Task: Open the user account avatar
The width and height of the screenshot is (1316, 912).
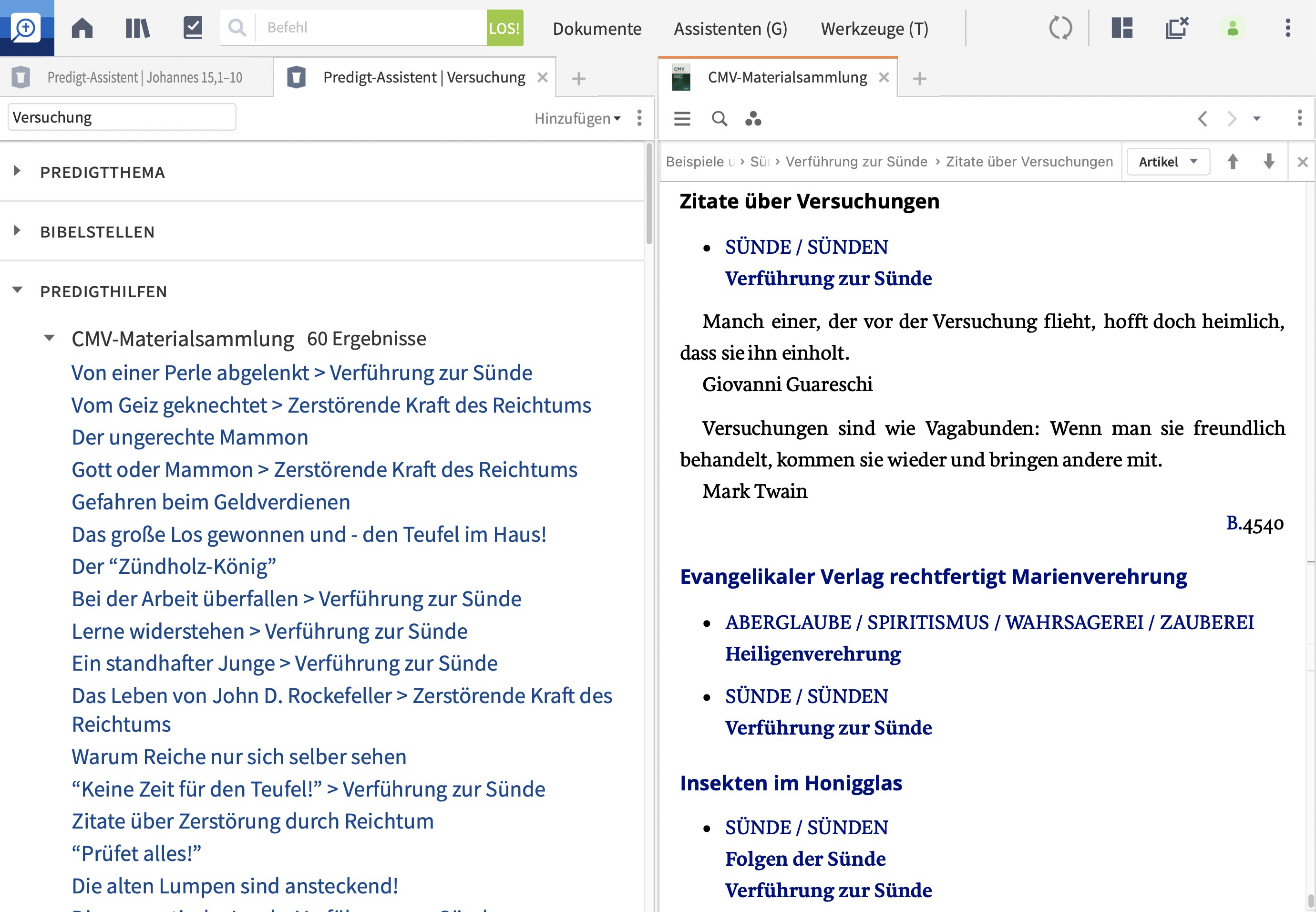Action: [x=1232, y=28]
